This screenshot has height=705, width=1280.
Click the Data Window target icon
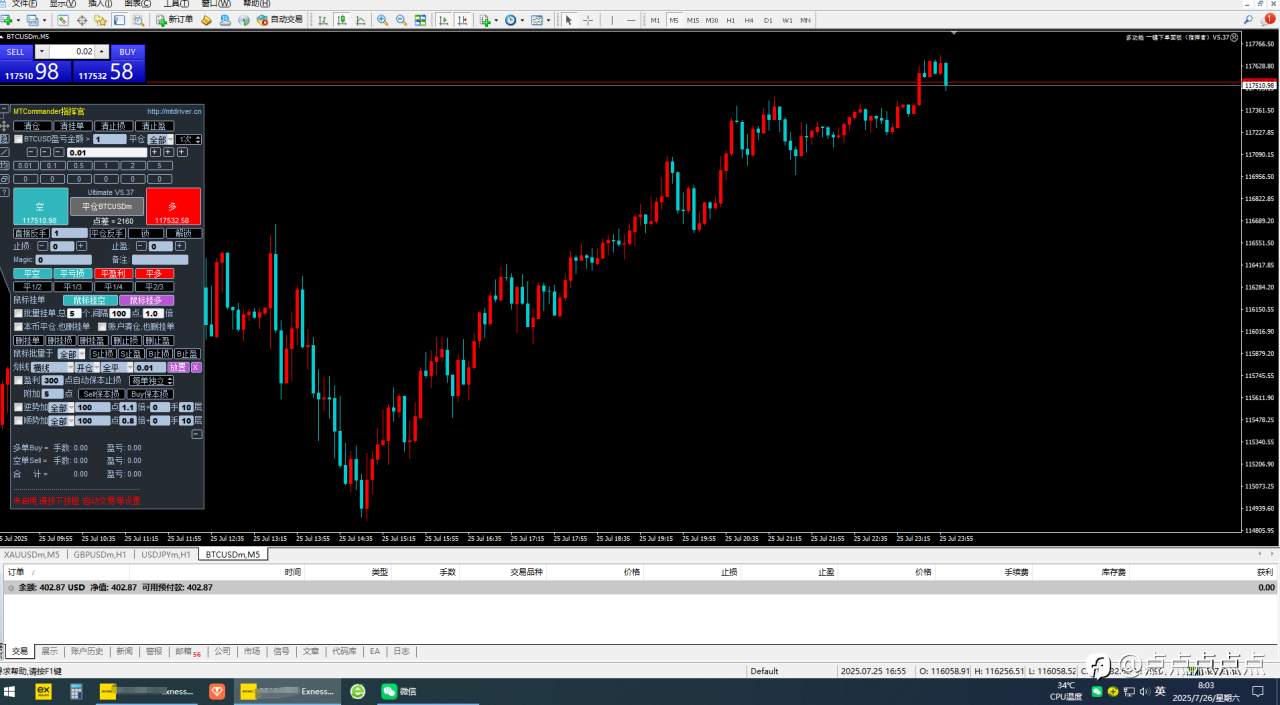click(x=82, y=20)
